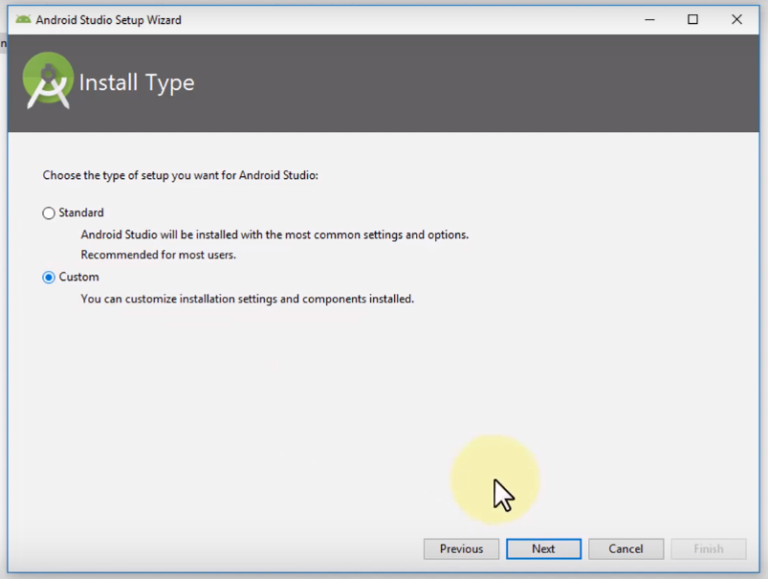Click the 'Recommended for most users.' text

158,254
